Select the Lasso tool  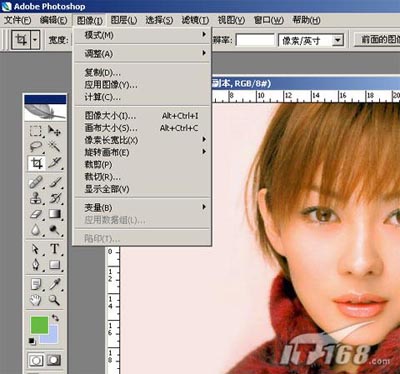36,147
